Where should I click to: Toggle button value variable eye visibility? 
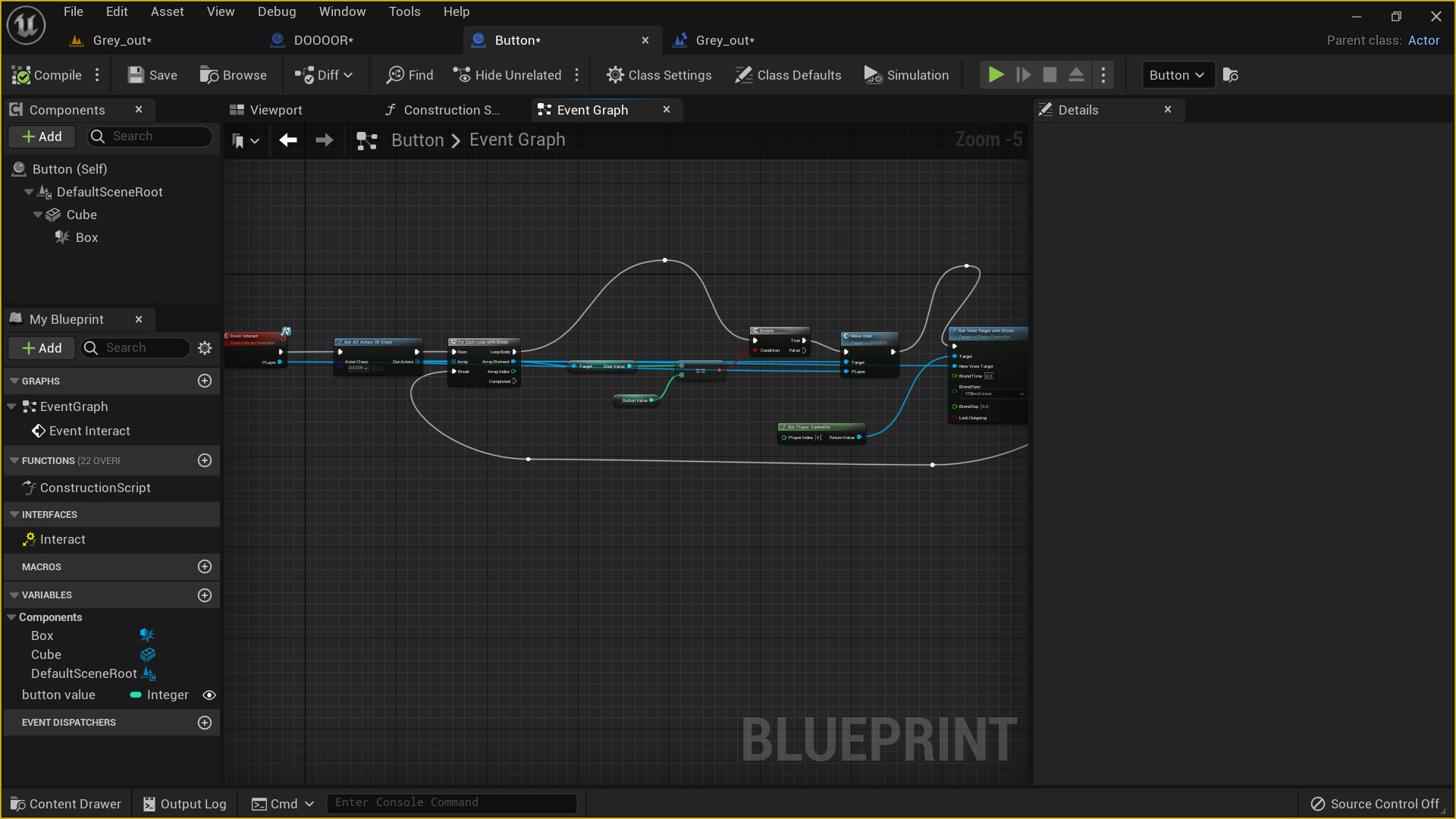[209, 695]
